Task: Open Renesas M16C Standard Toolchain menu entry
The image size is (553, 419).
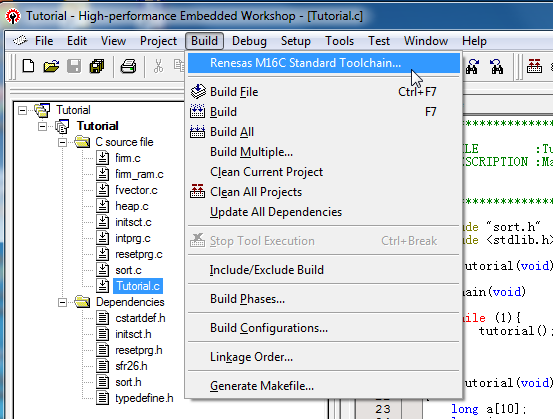Action: [324, 63]
